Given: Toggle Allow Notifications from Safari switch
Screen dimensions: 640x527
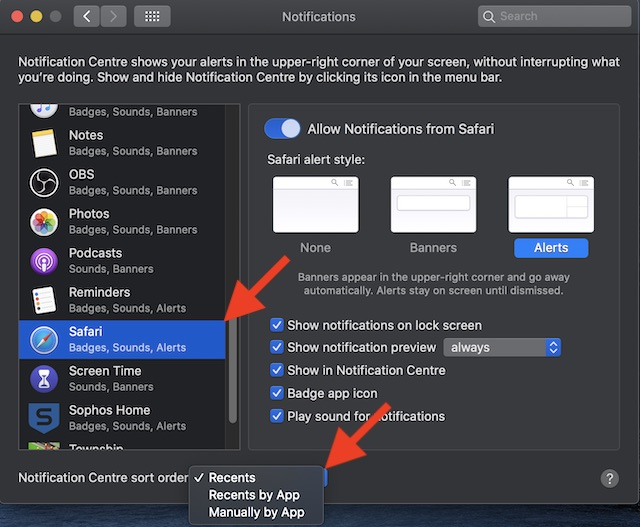Looking at the screenshot, I should coord(282,129).
